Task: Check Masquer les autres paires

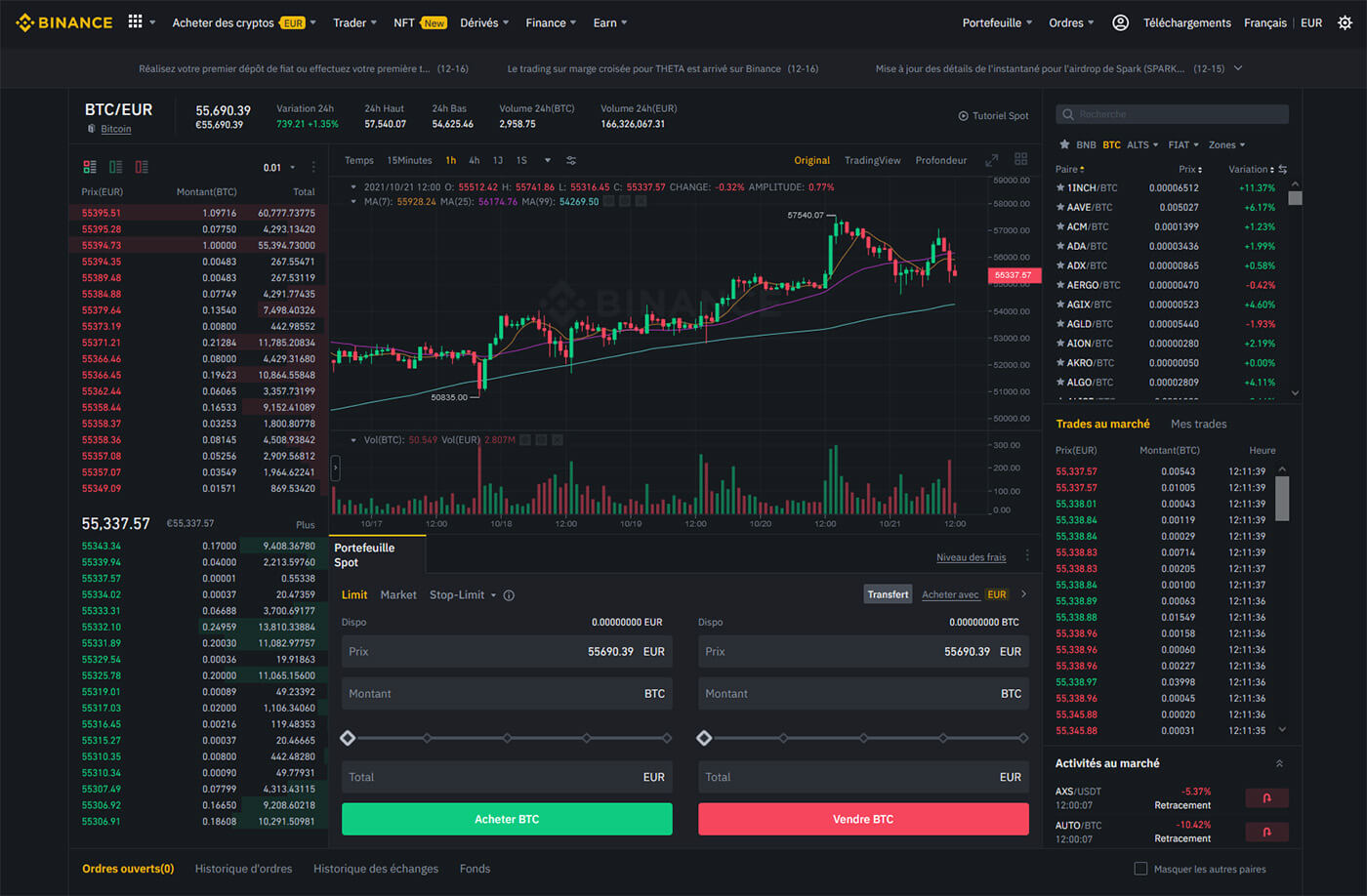Action: 1140,869
